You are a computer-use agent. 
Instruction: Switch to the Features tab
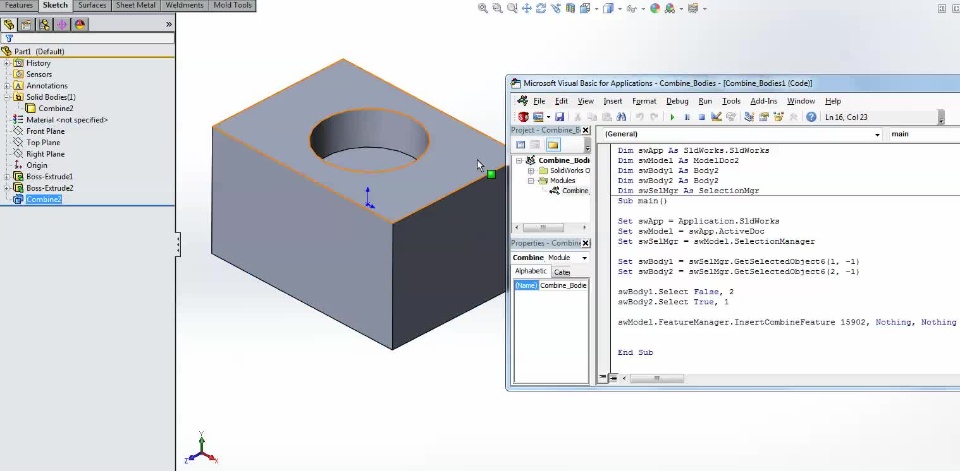tap(19, 6)
